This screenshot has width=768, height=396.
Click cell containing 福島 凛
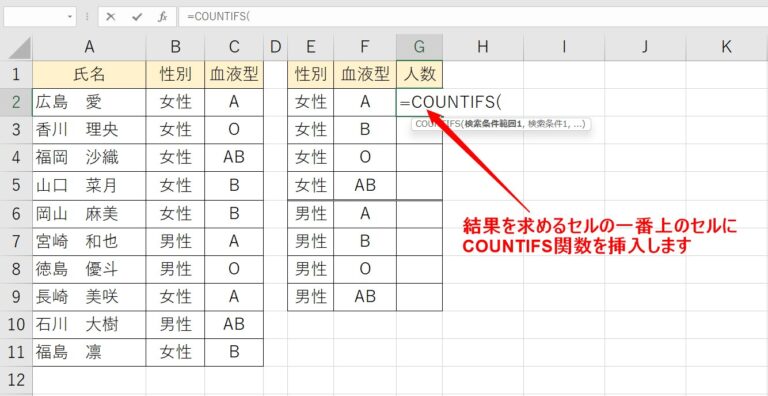[89, 352]
